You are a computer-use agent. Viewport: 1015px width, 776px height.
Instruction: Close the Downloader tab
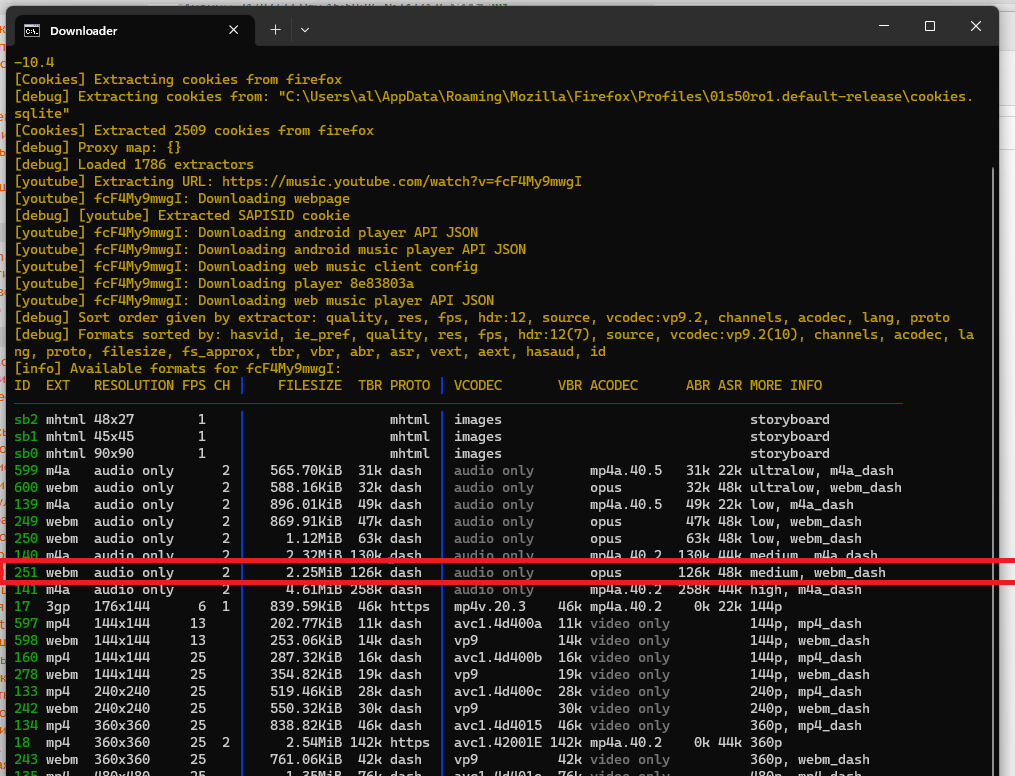(234, 30)
